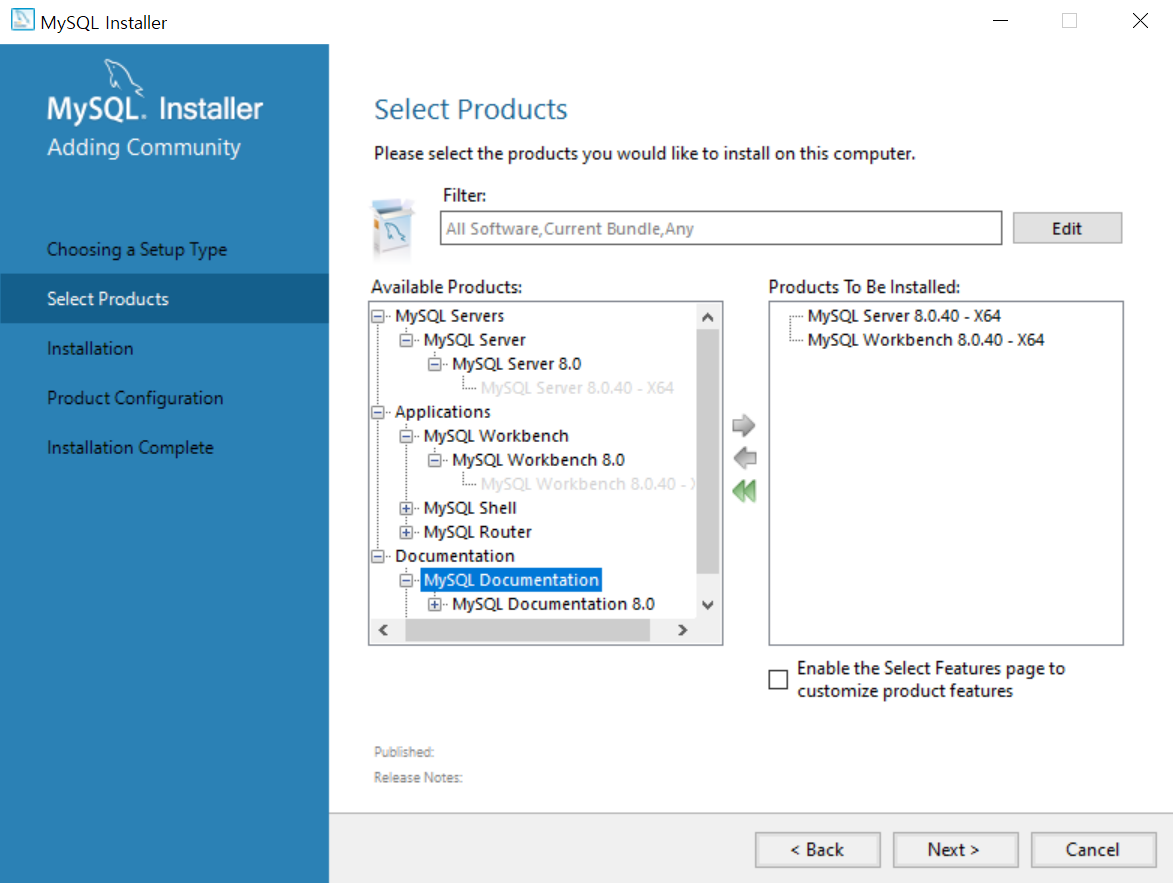This screenshot has height=883, width=1173.
Task: Open the Product Configuration step
Action: [x=135, y=398]
